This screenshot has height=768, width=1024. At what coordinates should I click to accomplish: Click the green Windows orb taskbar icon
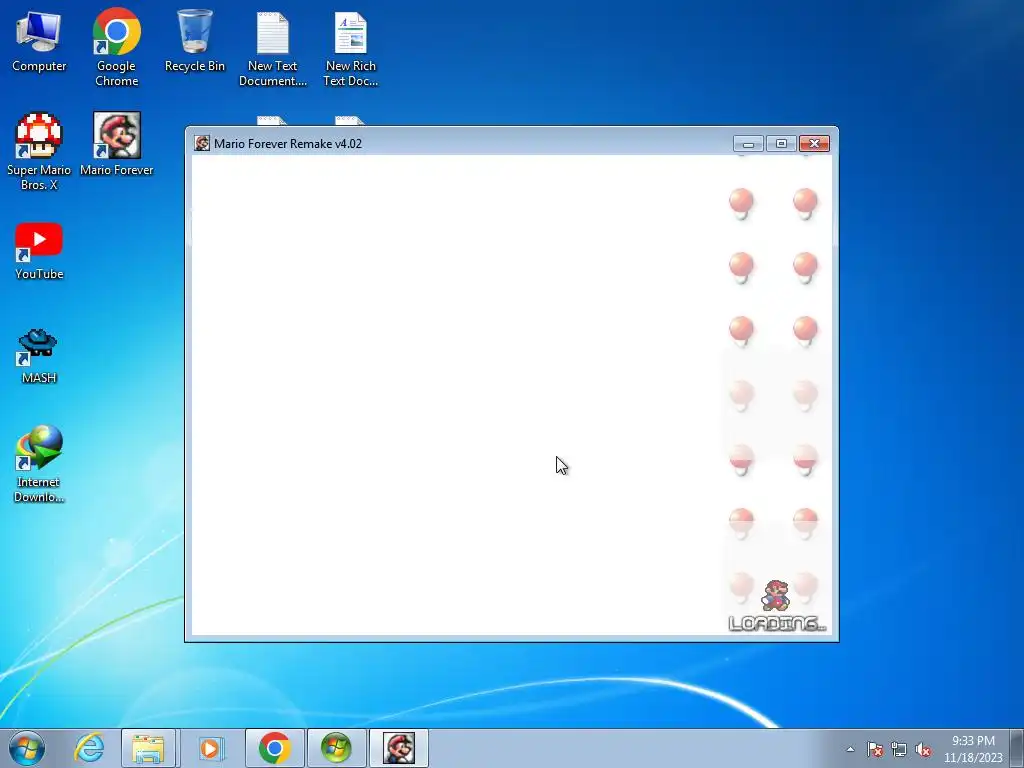[336, 748]
